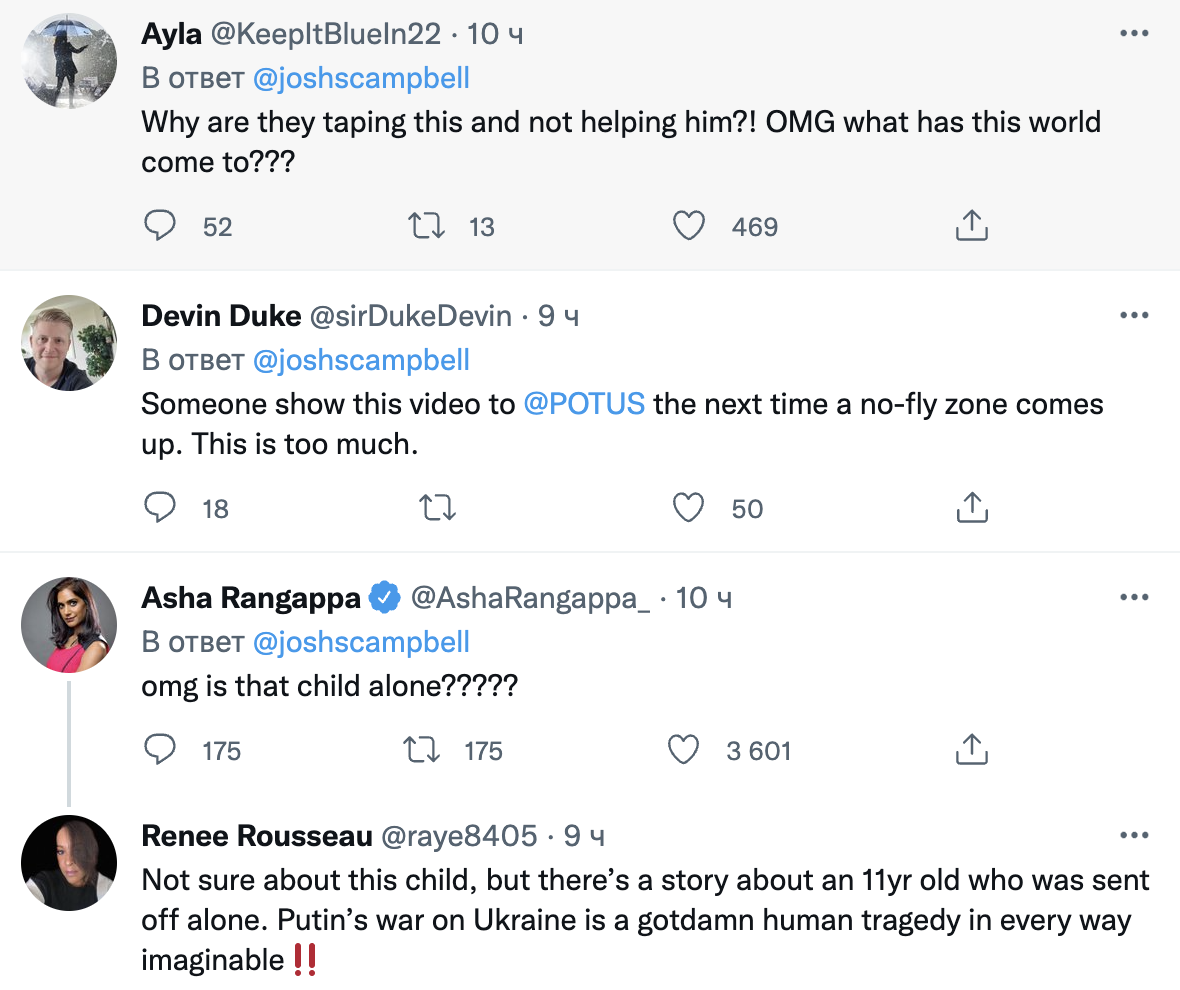View Devin Duke's profile picture
The width and height of the screenshot is (1180, 990).
click(70, 343)
